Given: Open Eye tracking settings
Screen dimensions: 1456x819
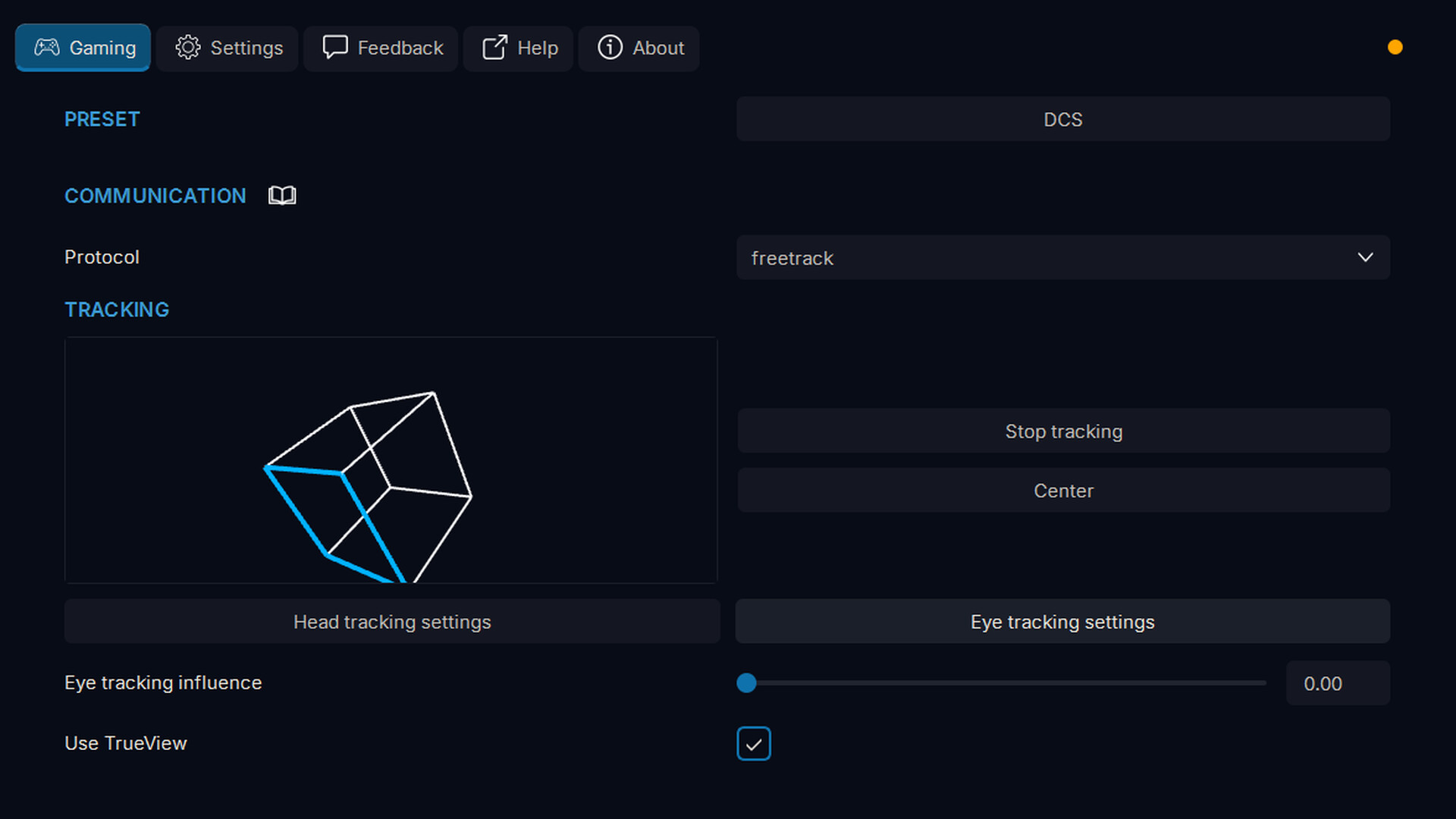Looking at the screenshot, I should pyautogui.click(x=1062, y=622).
